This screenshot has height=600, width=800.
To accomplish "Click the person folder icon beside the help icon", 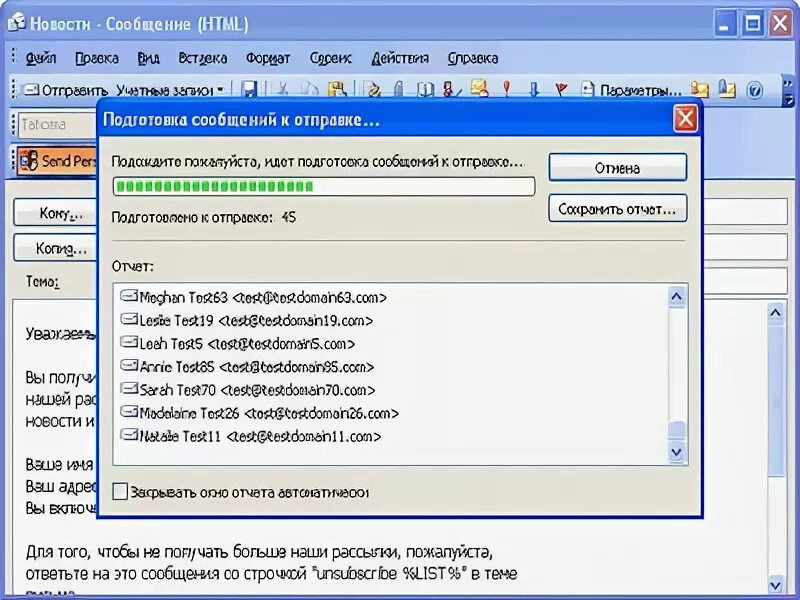I will point(727,89).
